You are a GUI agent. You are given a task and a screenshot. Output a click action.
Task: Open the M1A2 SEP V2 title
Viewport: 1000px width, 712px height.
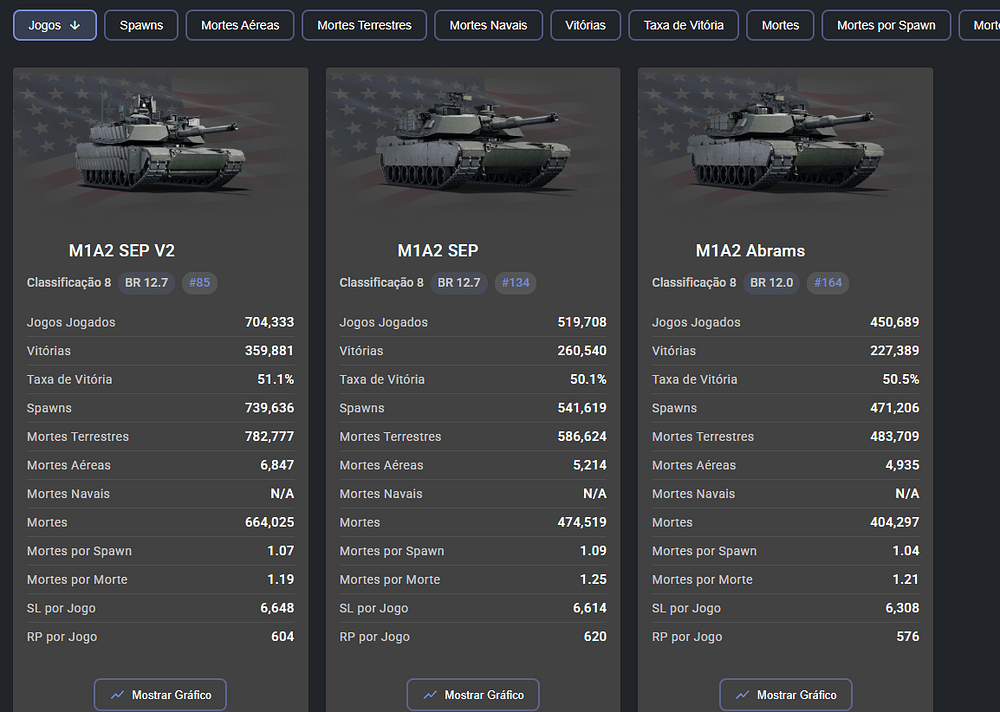pyautogui.click(x=121, y=251)
